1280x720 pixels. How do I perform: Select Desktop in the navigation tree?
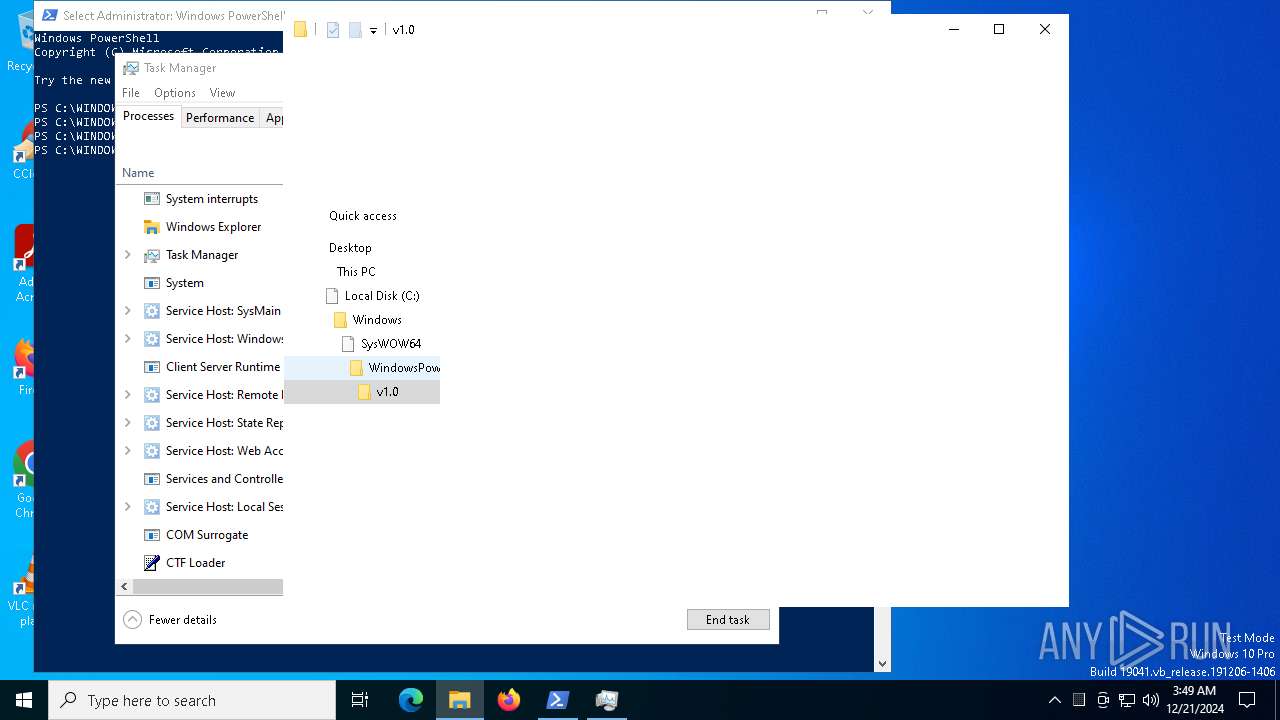point(350,248)
